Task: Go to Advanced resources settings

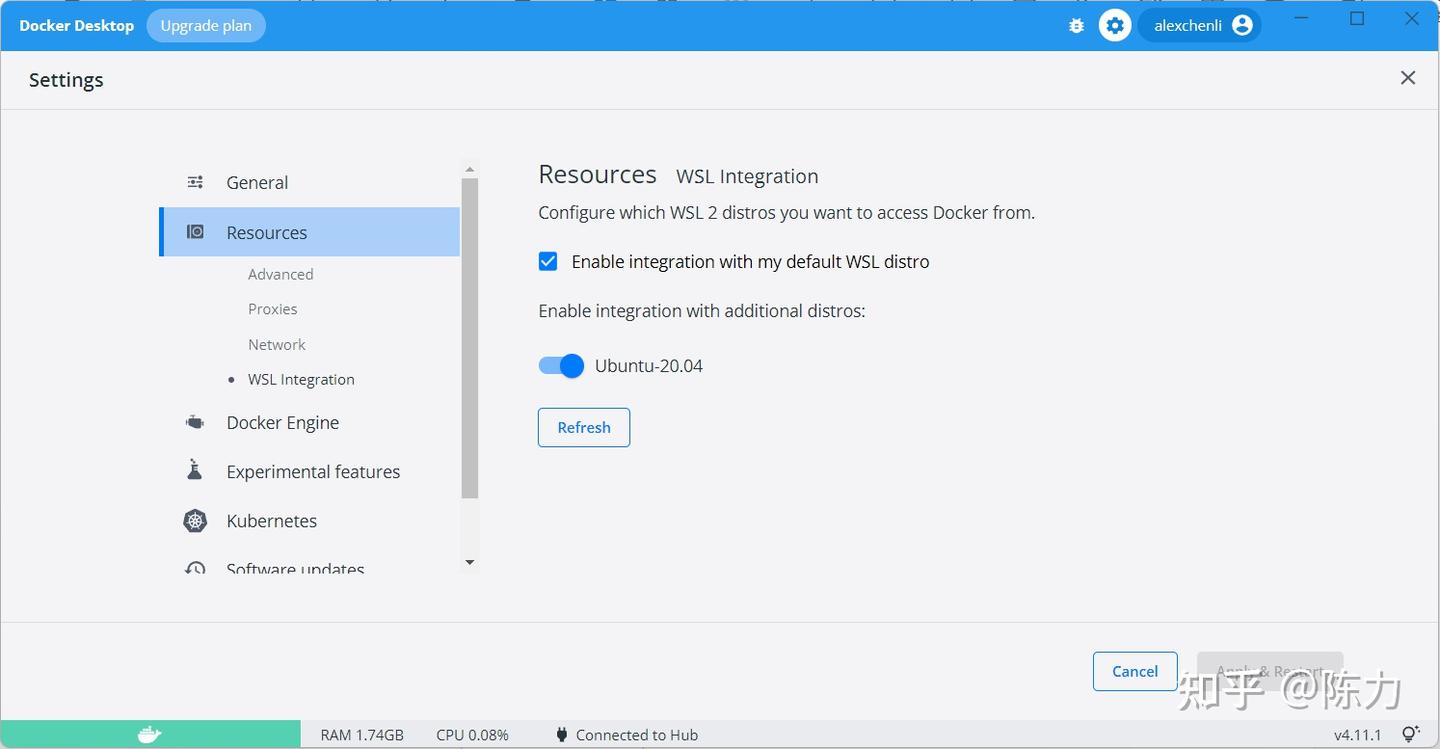Action: pyautogui.click(x=280, y=273)
